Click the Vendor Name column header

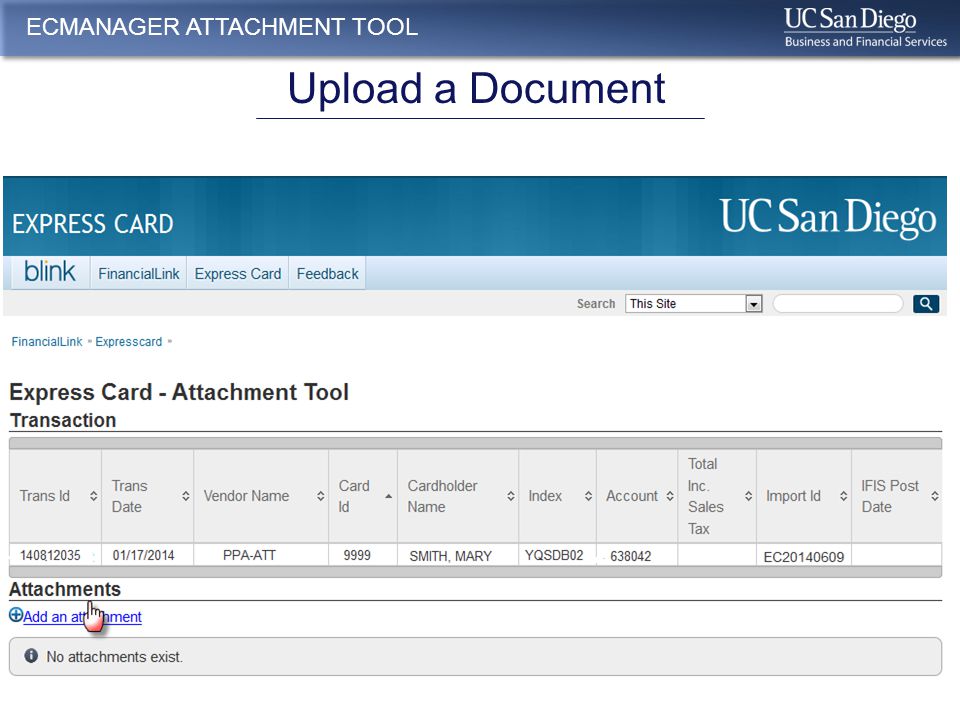[261, 496]
